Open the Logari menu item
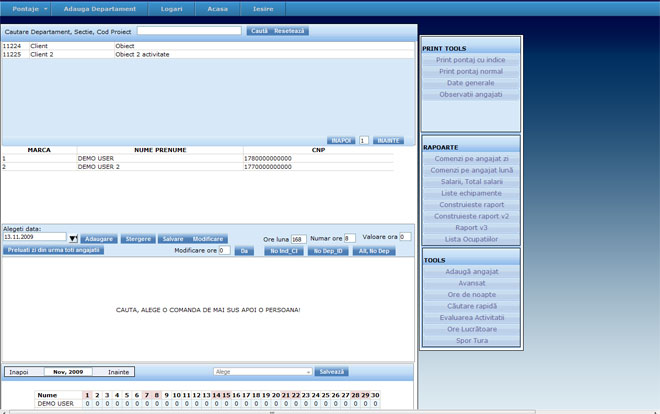The image size is (660, 414). coord(171,9)
